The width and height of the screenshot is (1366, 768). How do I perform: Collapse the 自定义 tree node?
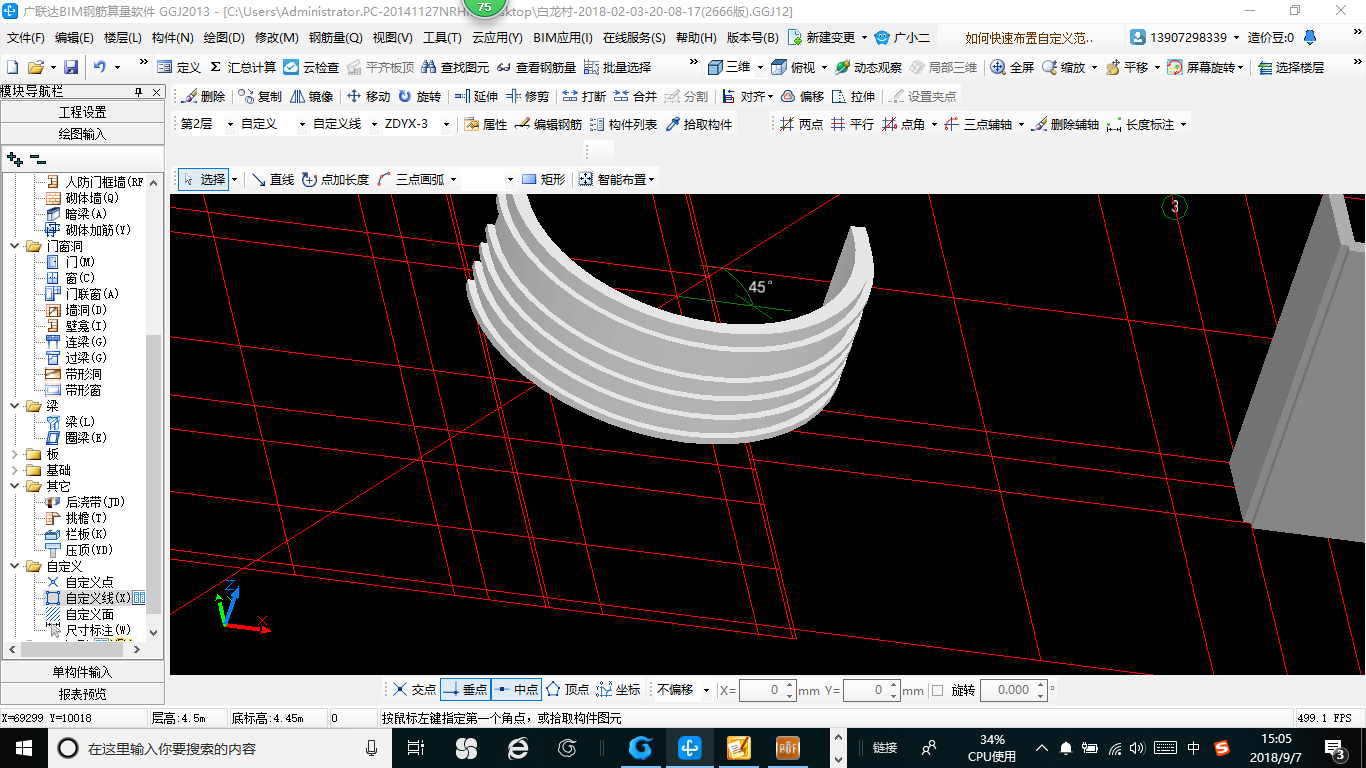pos(15,566)
